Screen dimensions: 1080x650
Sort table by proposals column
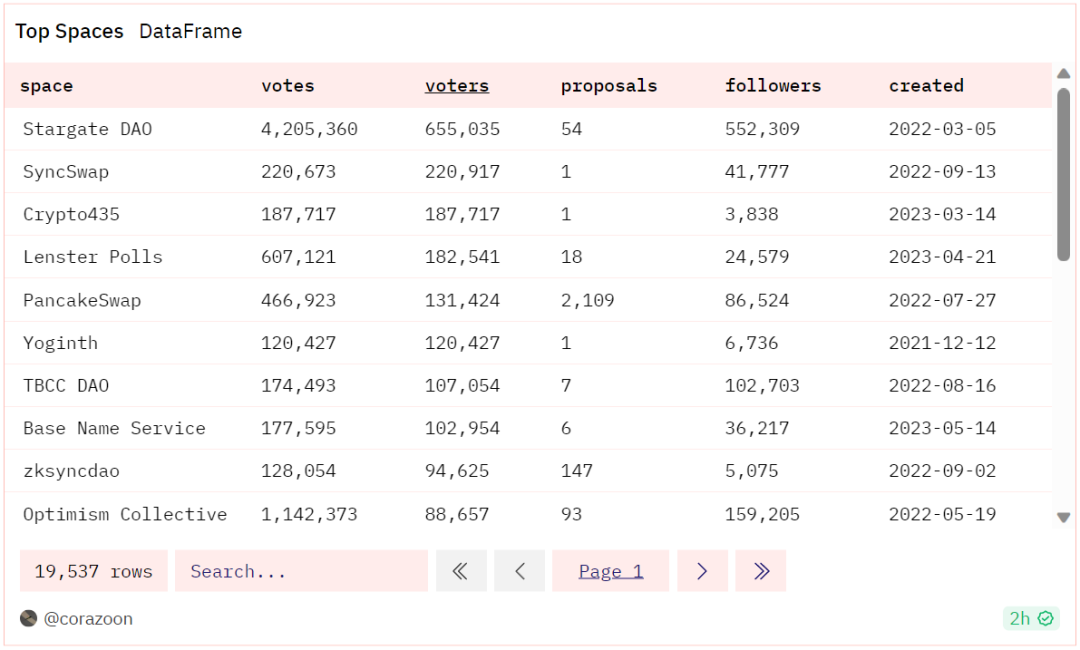click(x=609, y=85)
